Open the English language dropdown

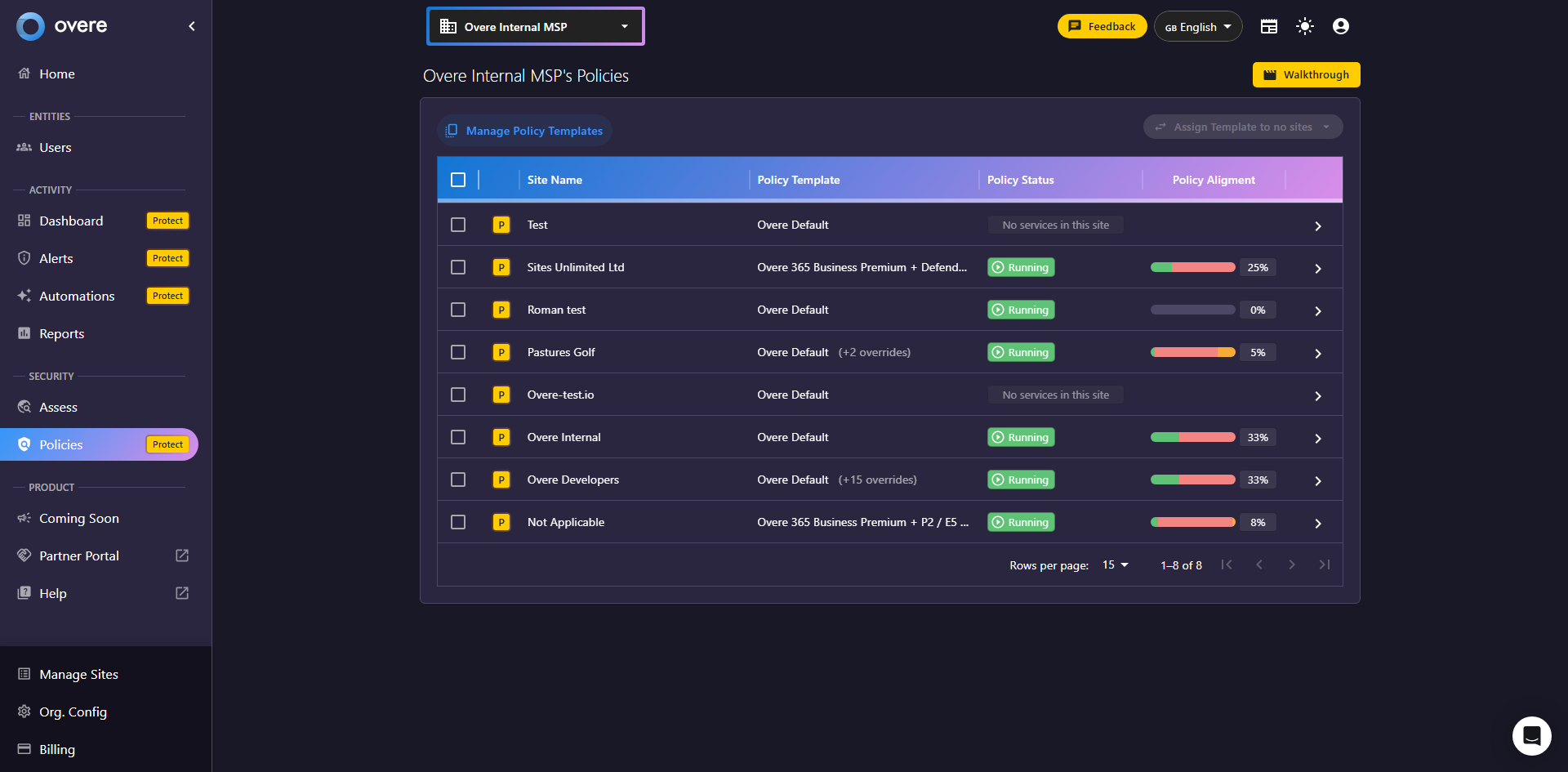1198,26
